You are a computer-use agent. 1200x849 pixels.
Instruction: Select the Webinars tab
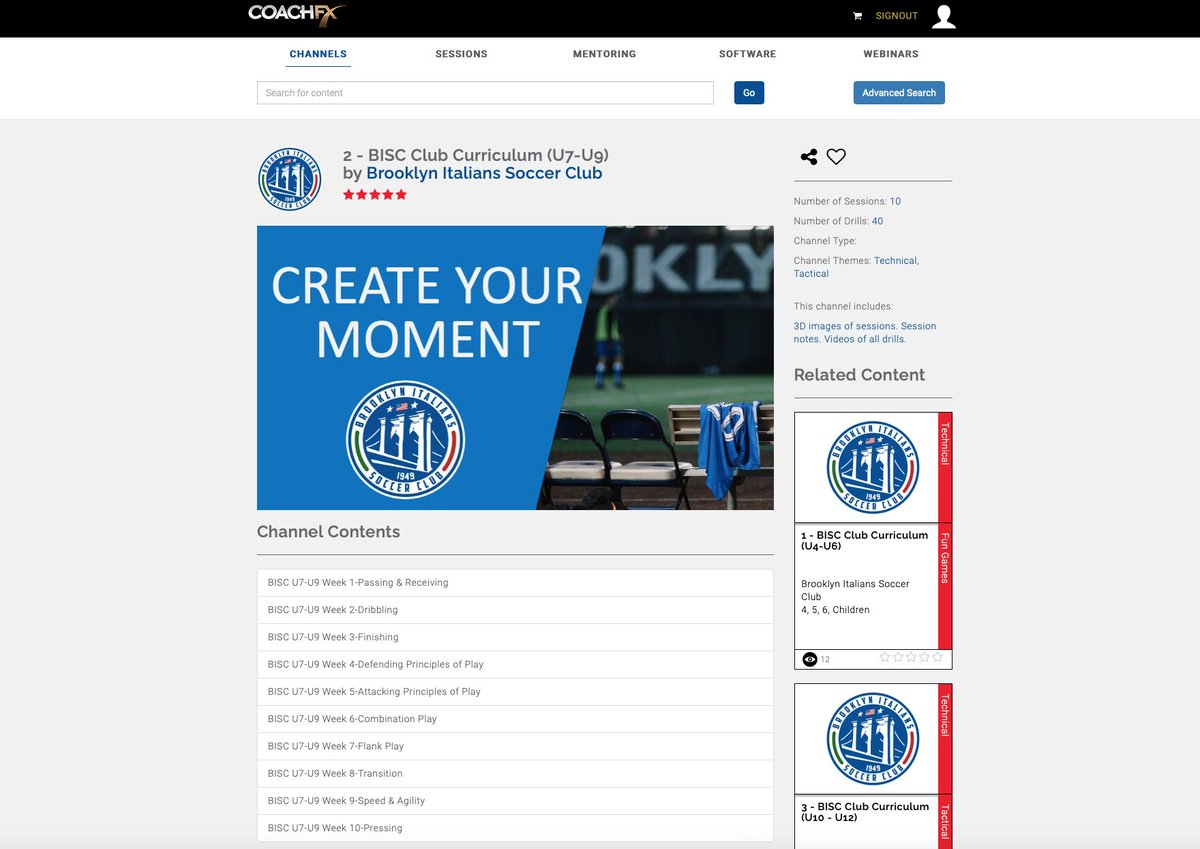pos(890,54)
